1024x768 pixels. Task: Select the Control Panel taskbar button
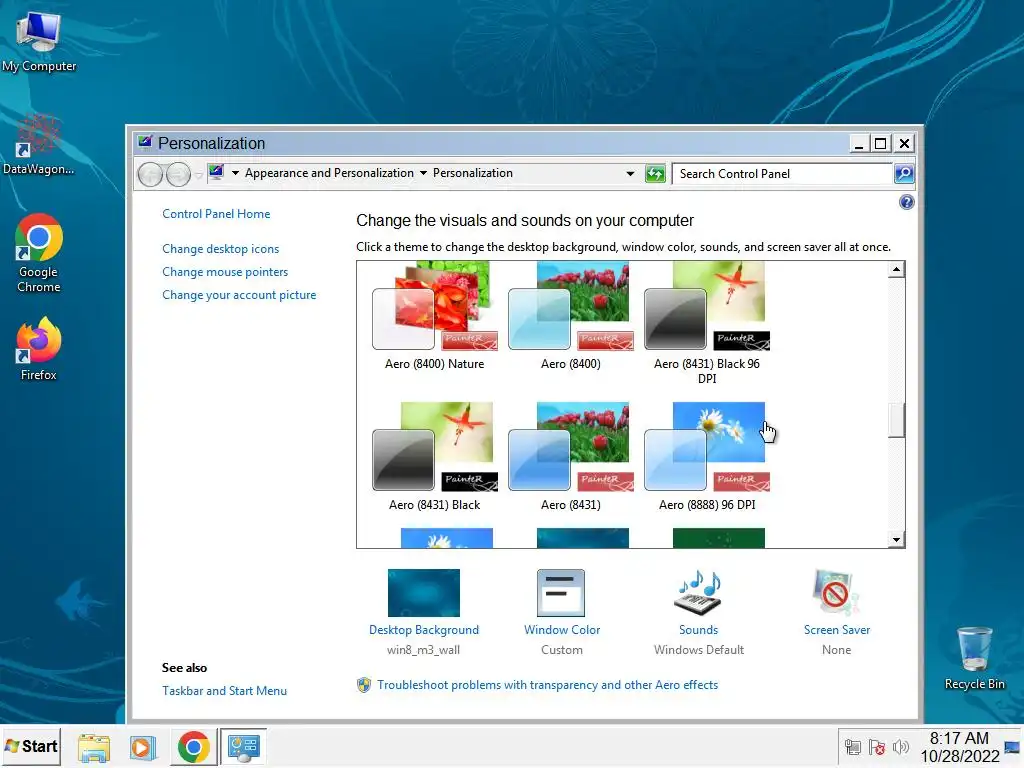pyautogui.click(x=244, y=747)
